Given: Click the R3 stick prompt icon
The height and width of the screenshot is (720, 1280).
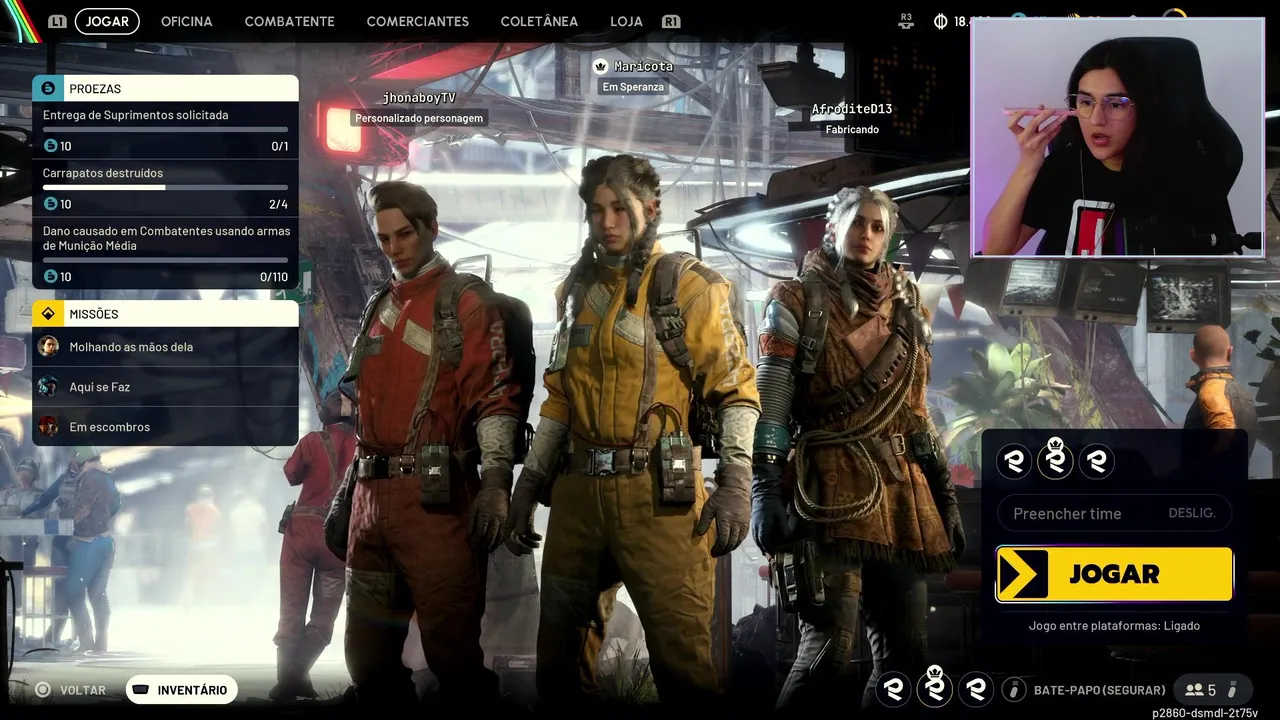Looking at the screenshot, I should [x=907, y=21].
